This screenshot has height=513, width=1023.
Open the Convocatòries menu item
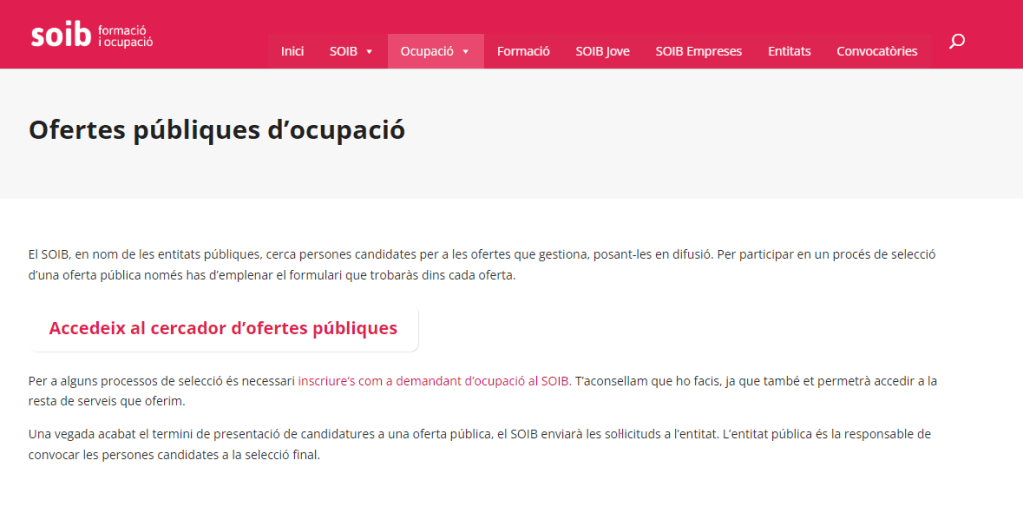coord(876,51)
